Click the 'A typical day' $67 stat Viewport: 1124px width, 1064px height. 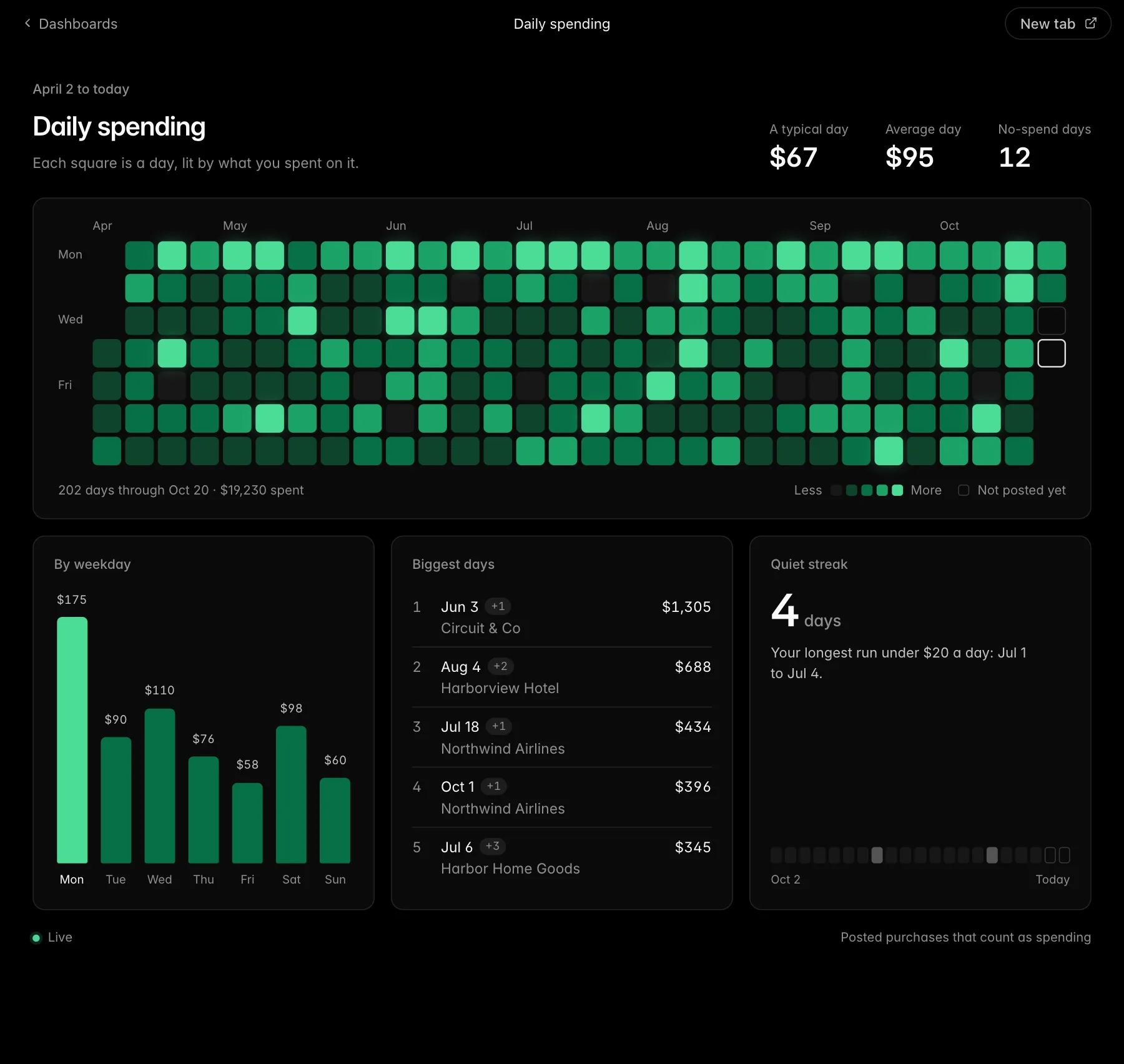[809, 147]
